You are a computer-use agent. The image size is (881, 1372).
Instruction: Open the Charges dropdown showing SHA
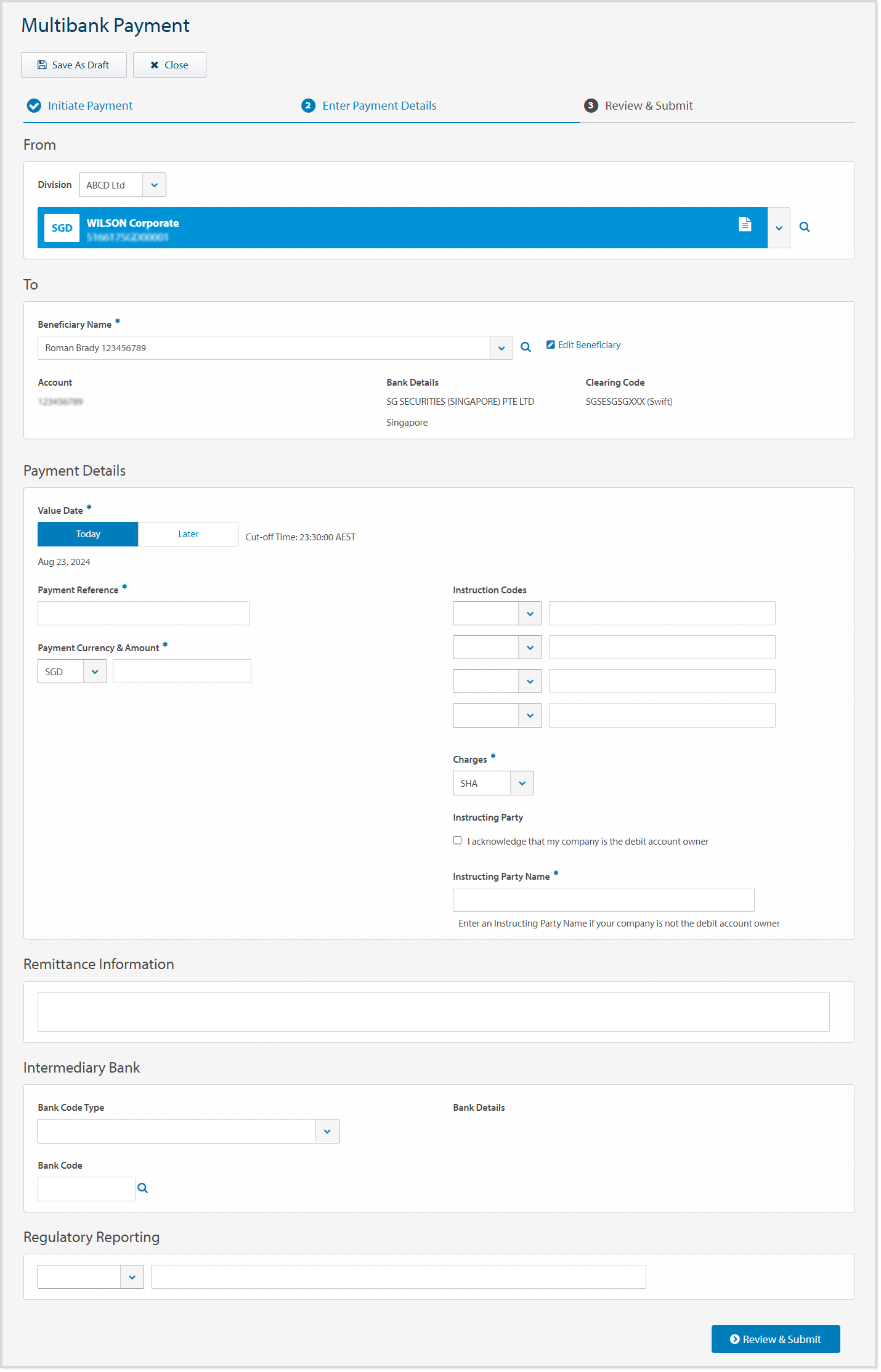point(493,783)
